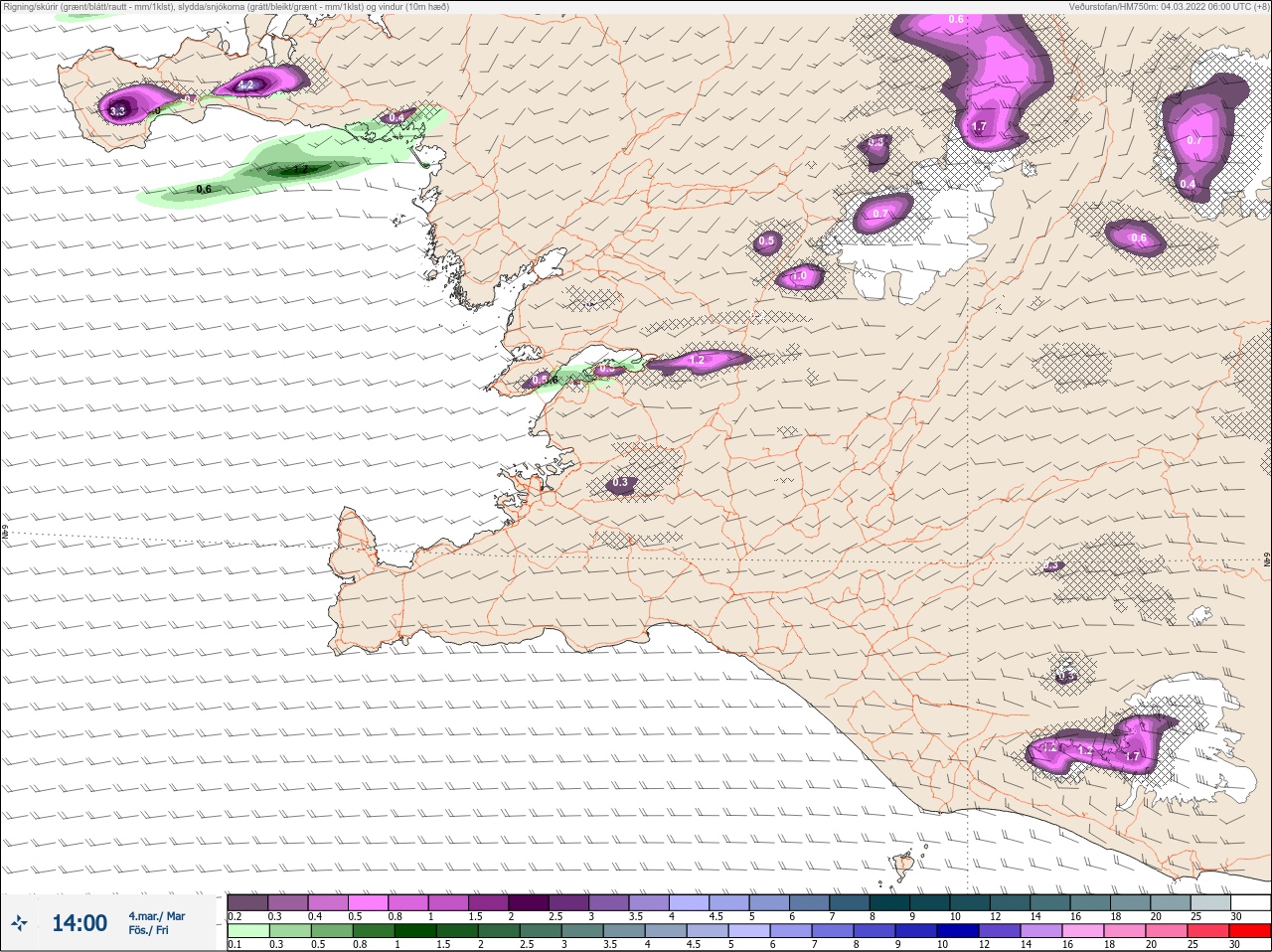
Task: Click the black 0.6 rain label over the sea
Action: click(x=204, y=189)
